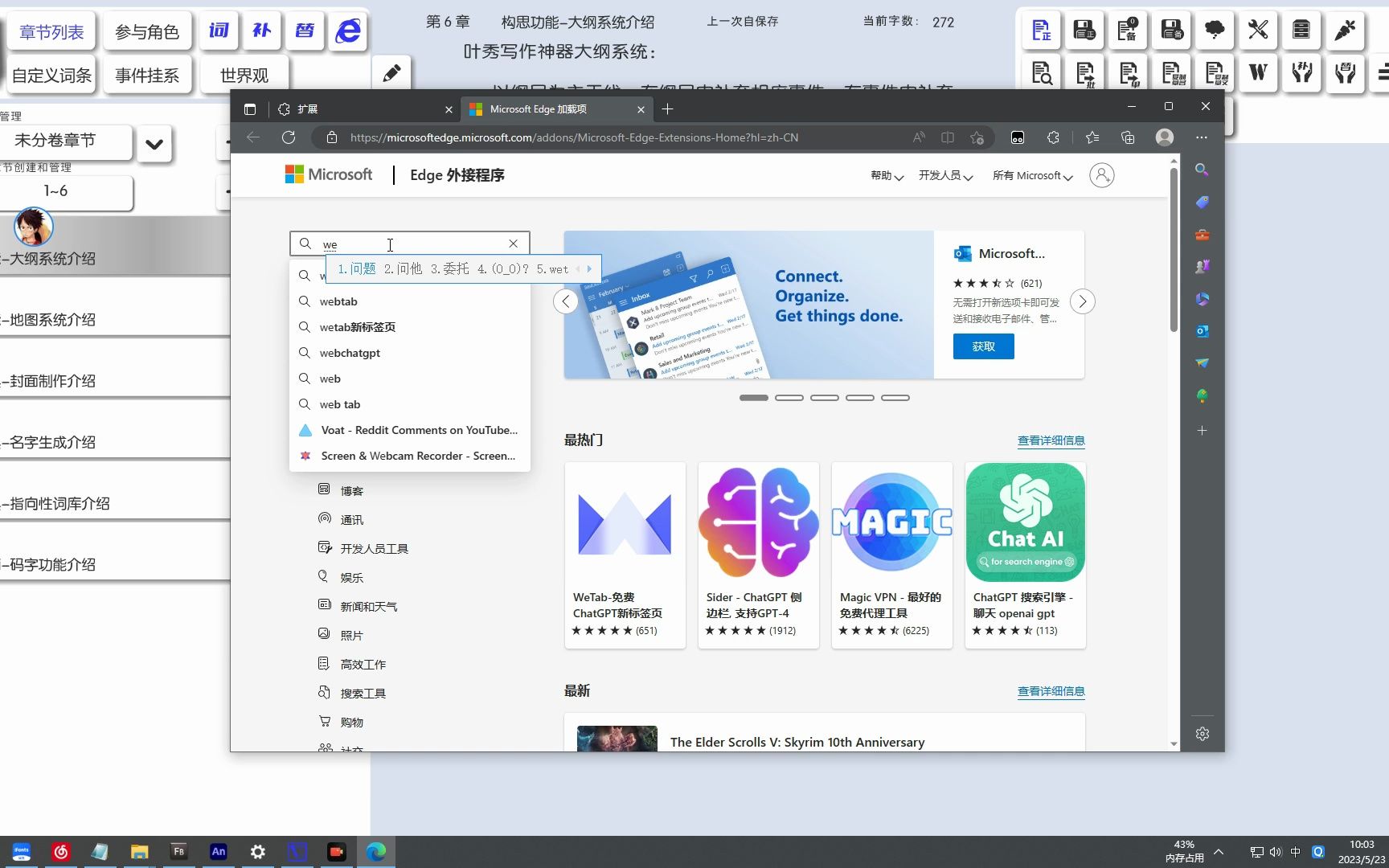This screenshot has height=868, width=1389.
Task: Click the browser vertical scrollbar
Action: tap(1174, 250)
